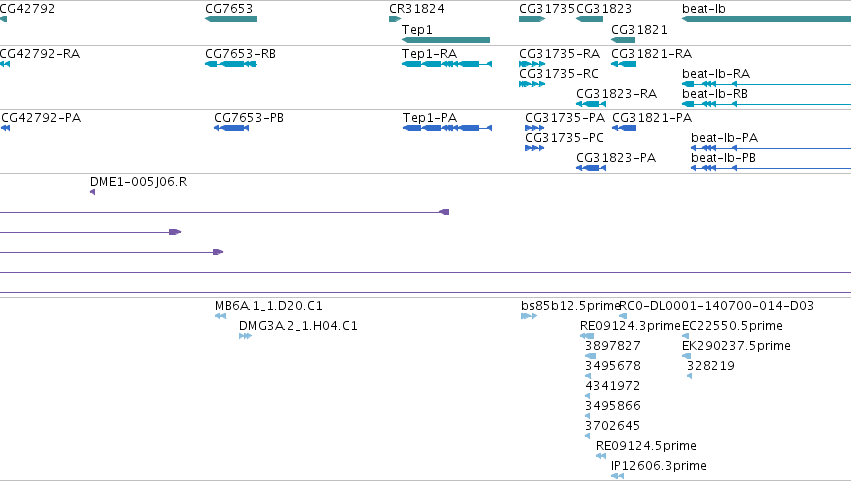Click the 328219 feature label

coord(711,366)
